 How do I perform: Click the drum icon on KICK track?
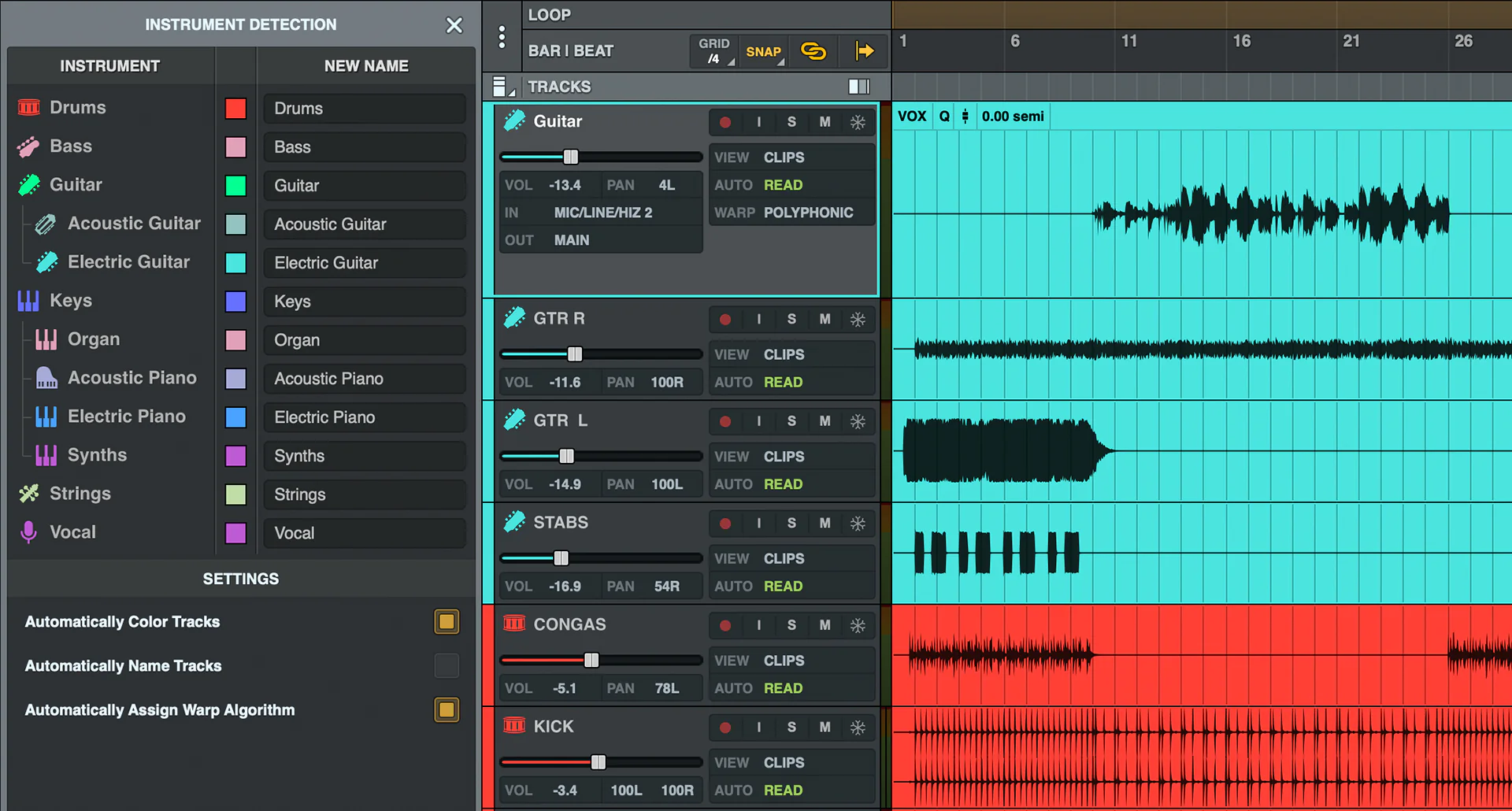[x=514, y=726]
